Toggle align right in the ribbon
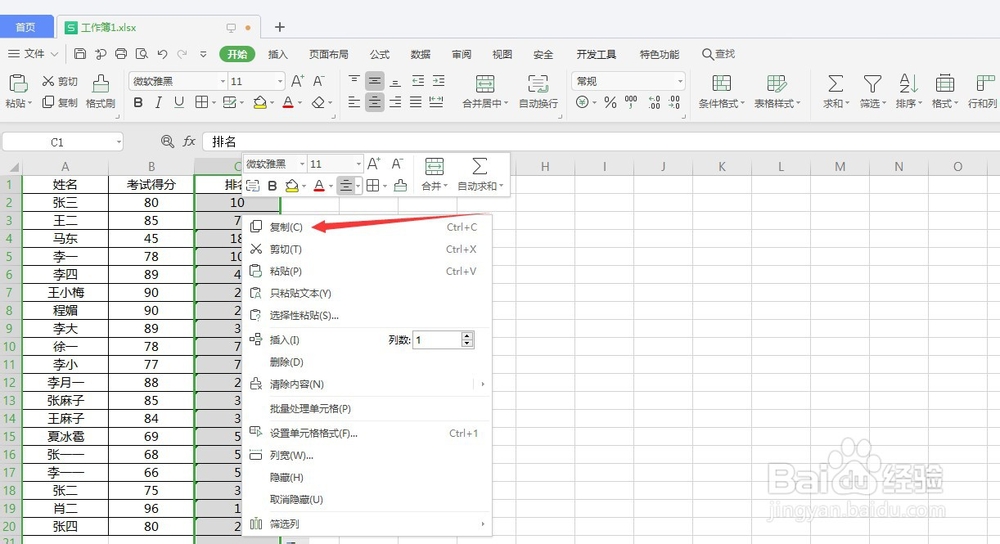Image resolution: width=1000 pixels, height=544 pixels. (x=395, y=102)
